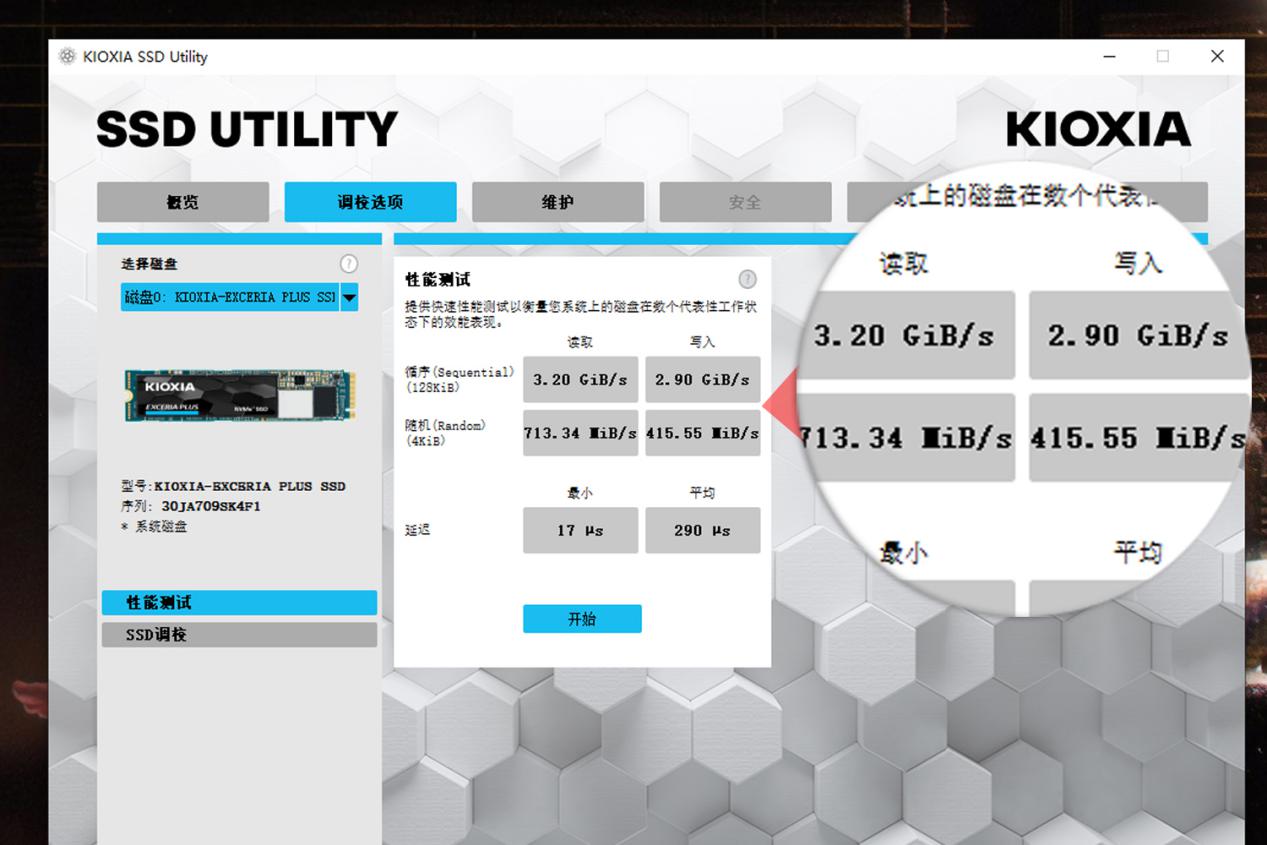Viewport: 1267px width, 845px height.
Task: Select SSD调校 in the left sidebar
Action: point(238,633)
